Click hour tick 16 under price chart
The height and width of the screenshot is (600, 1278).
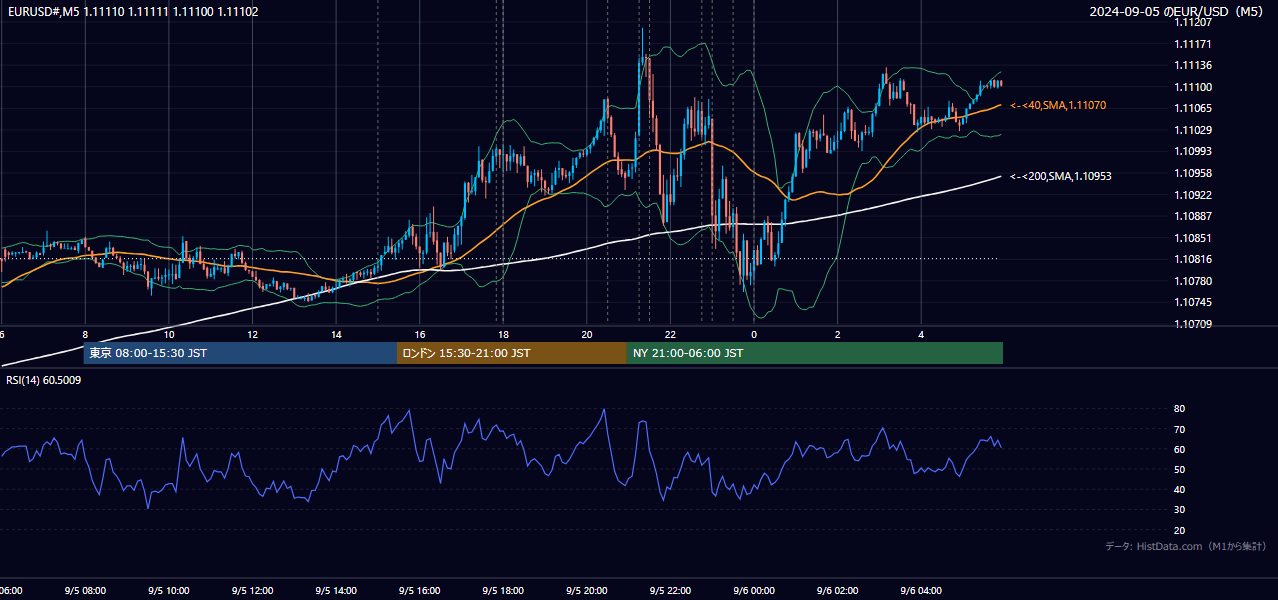click(420, 334)
